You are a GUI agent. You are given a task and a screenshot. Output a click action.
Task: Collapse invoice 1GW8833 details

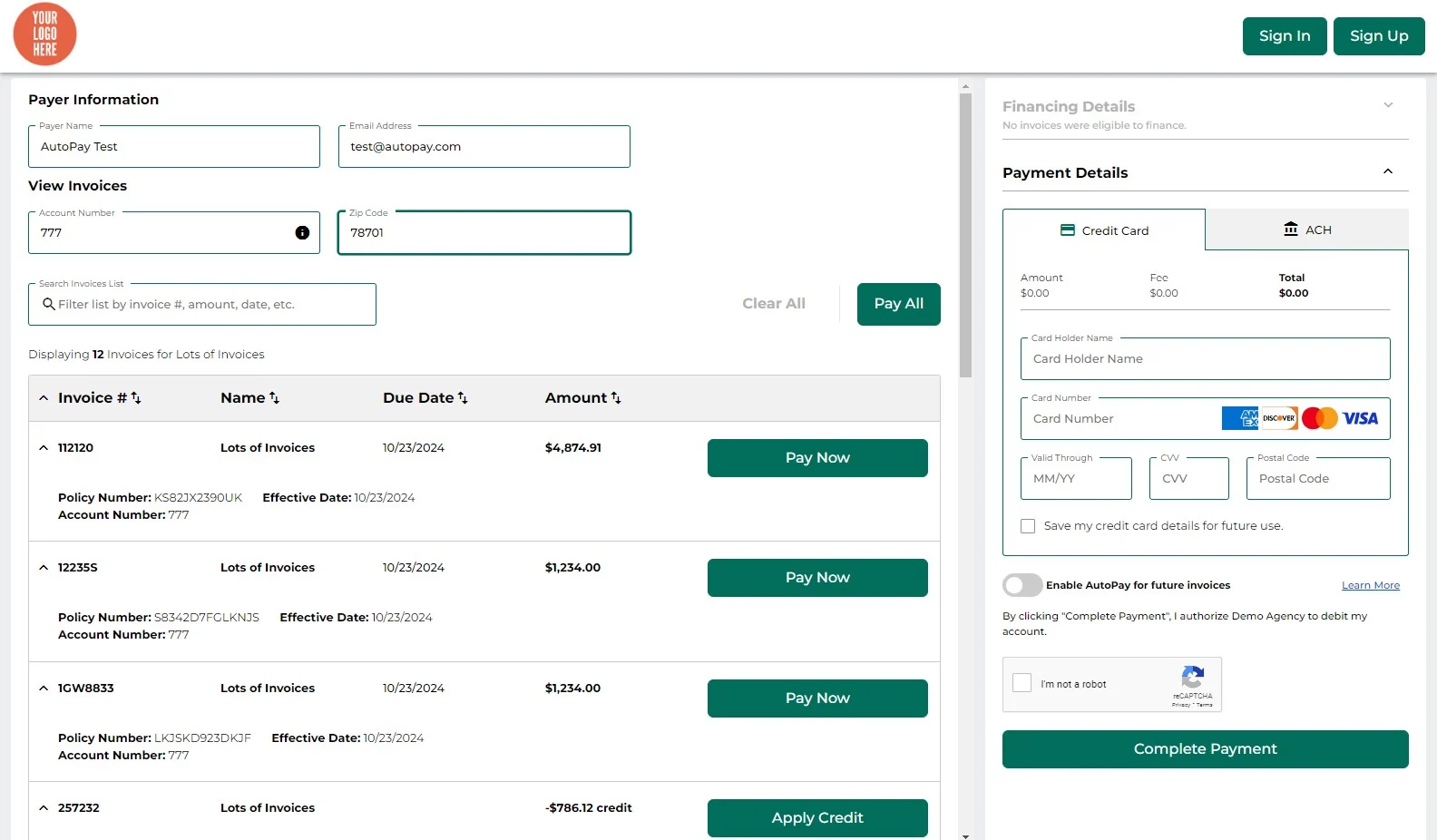(44, 689)
